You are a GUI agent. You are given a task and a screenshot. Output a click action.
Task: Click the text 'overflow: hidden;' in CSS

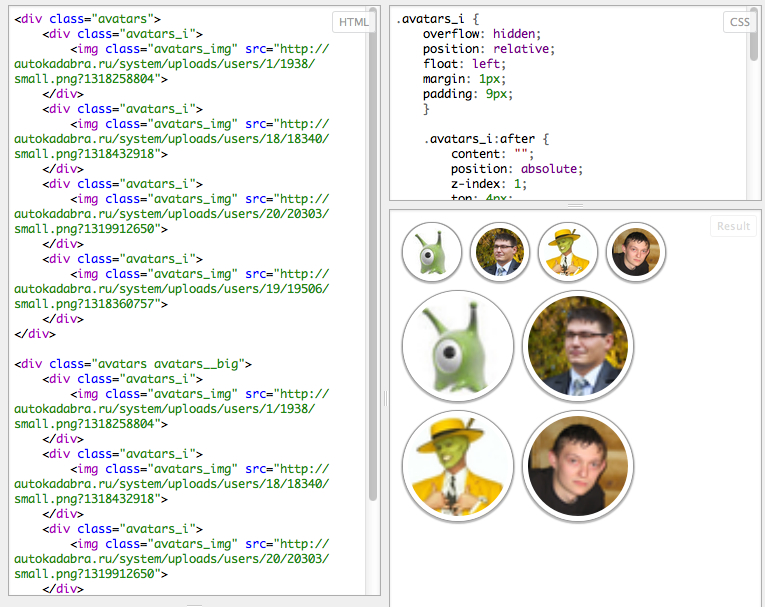pyautogui.click(x=482, y=34)
